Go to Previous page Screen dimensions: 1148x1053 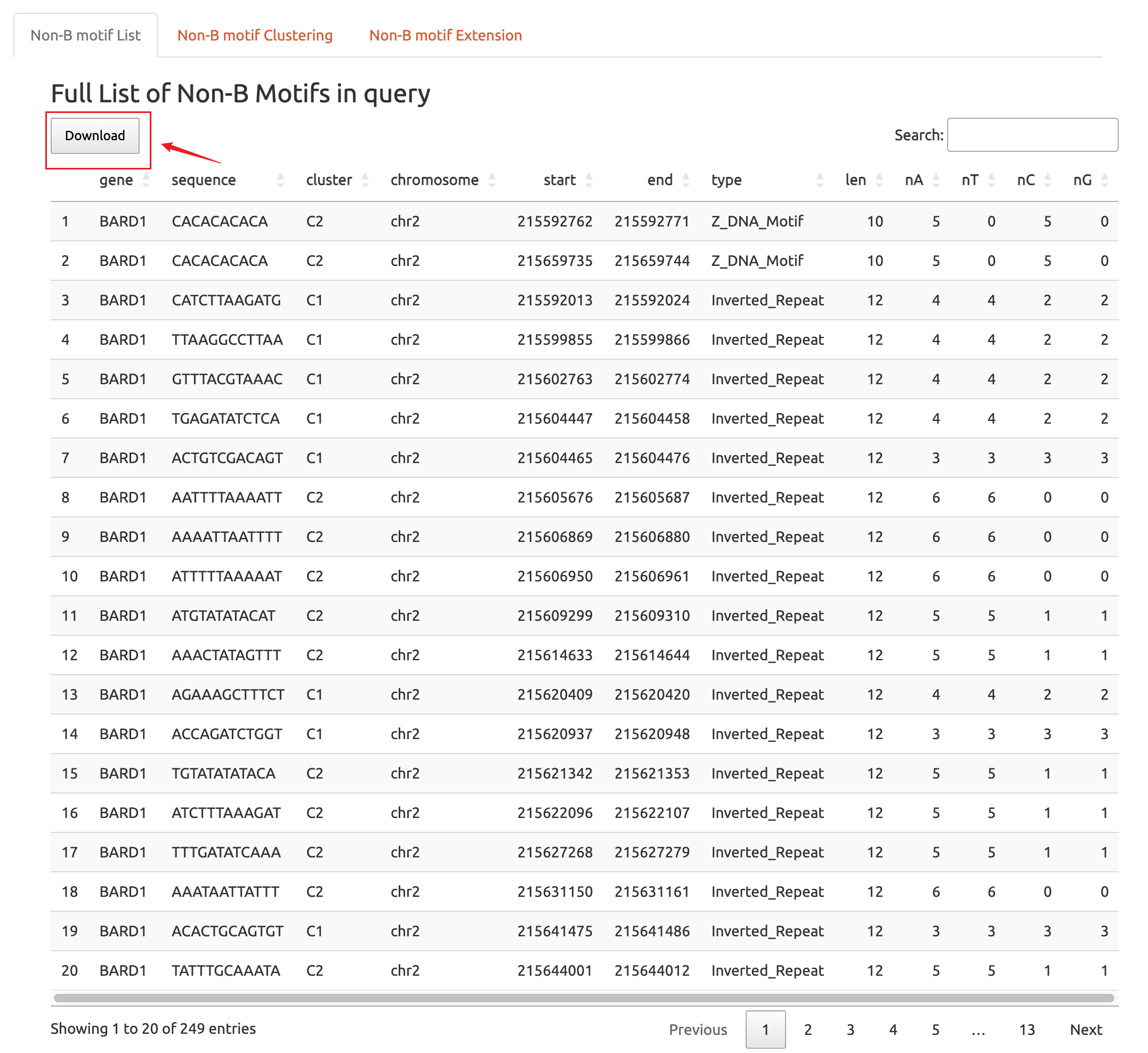tap(698, 1030)
